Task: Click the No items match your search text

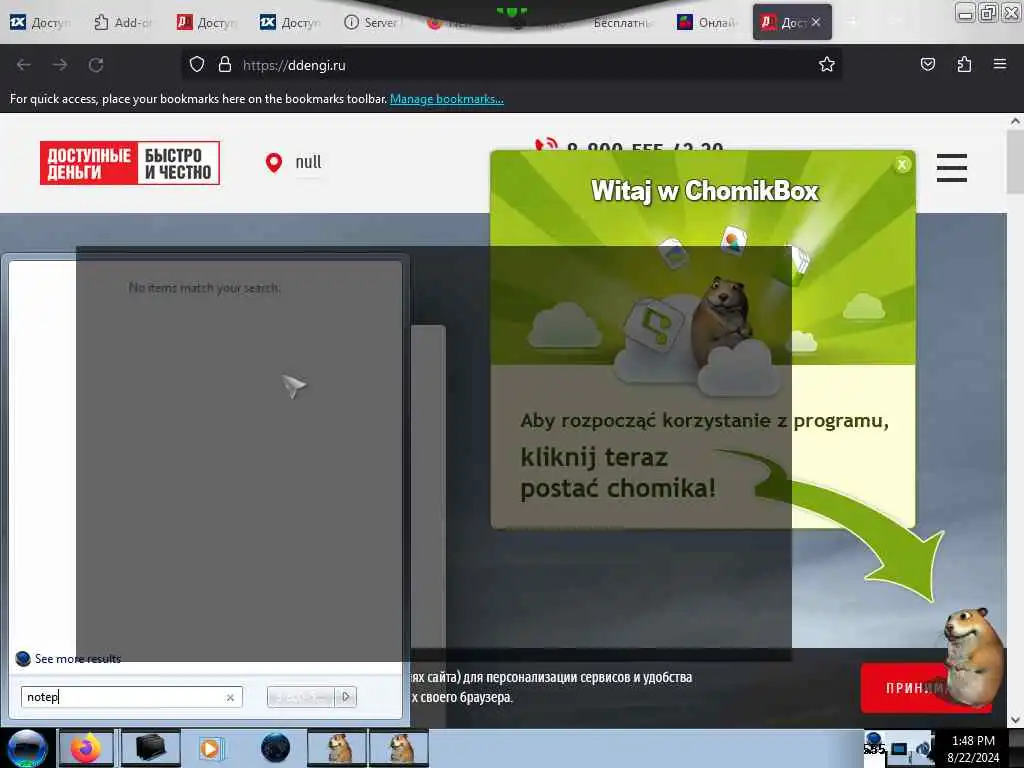Action: pyautogui.click(x=204, y=287)
